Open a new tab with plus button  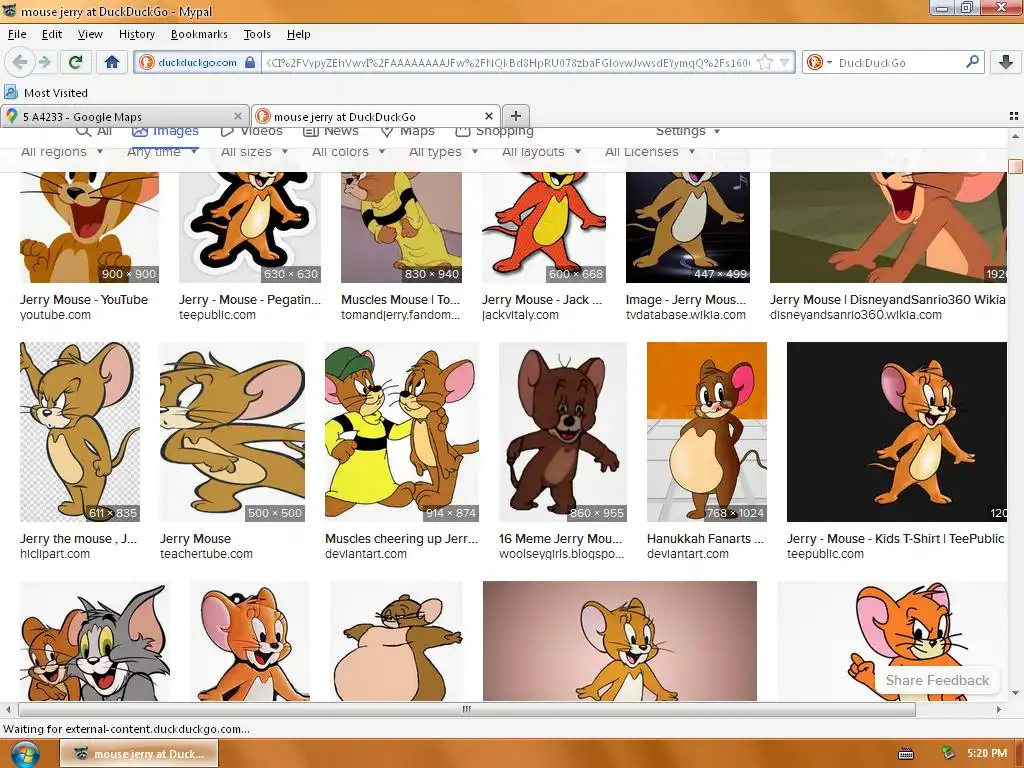[x=516, y=116]
